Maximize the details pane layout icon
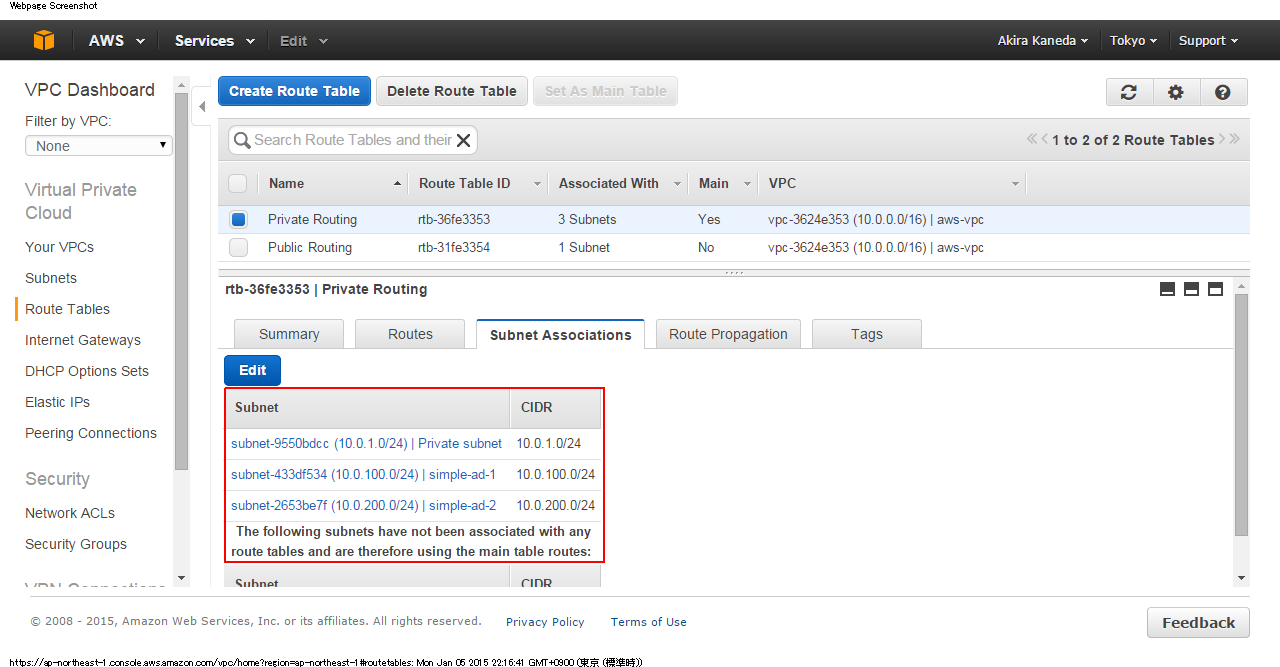The height and width of the screenshot is (667, 1280). pos(1215,289)
